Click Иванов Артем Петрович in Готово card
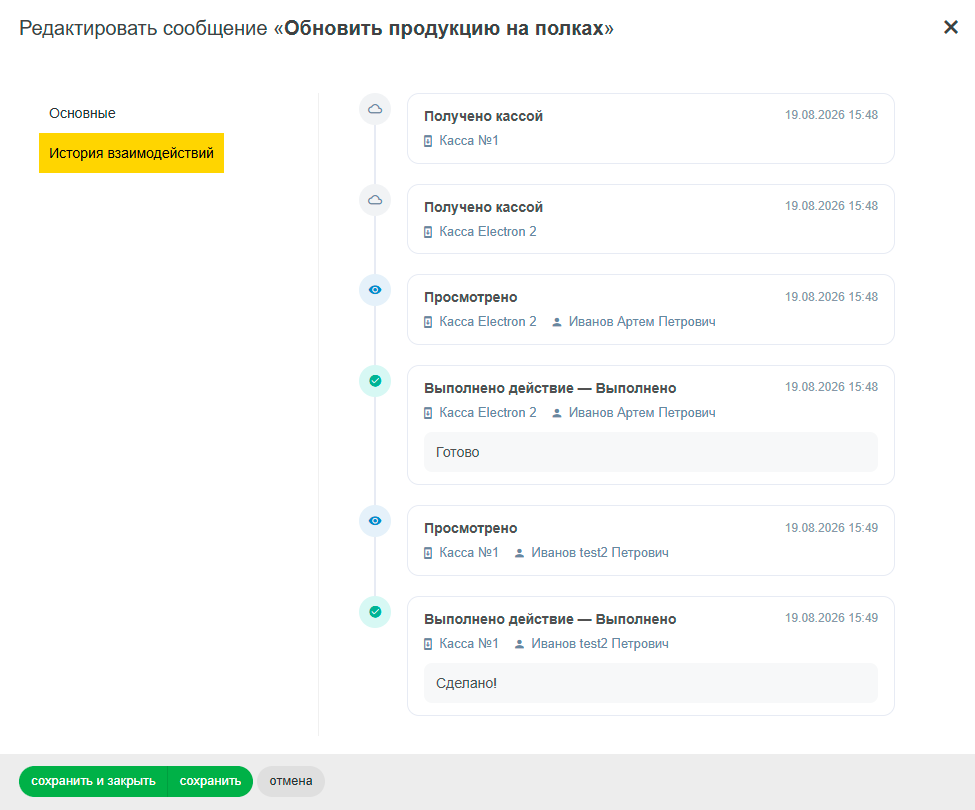Screen dimensions: 975x810 tap(642, 413)
